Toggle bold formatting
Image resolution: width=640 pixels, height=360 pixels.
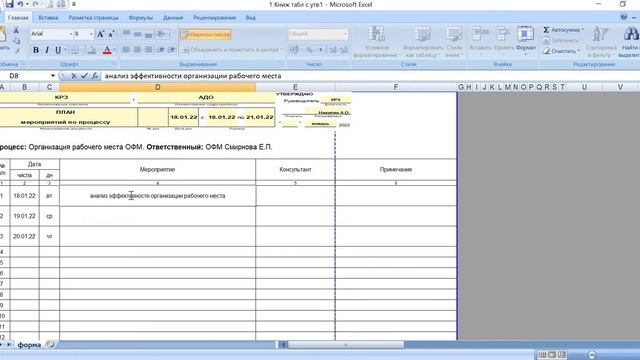pos(36,50)
